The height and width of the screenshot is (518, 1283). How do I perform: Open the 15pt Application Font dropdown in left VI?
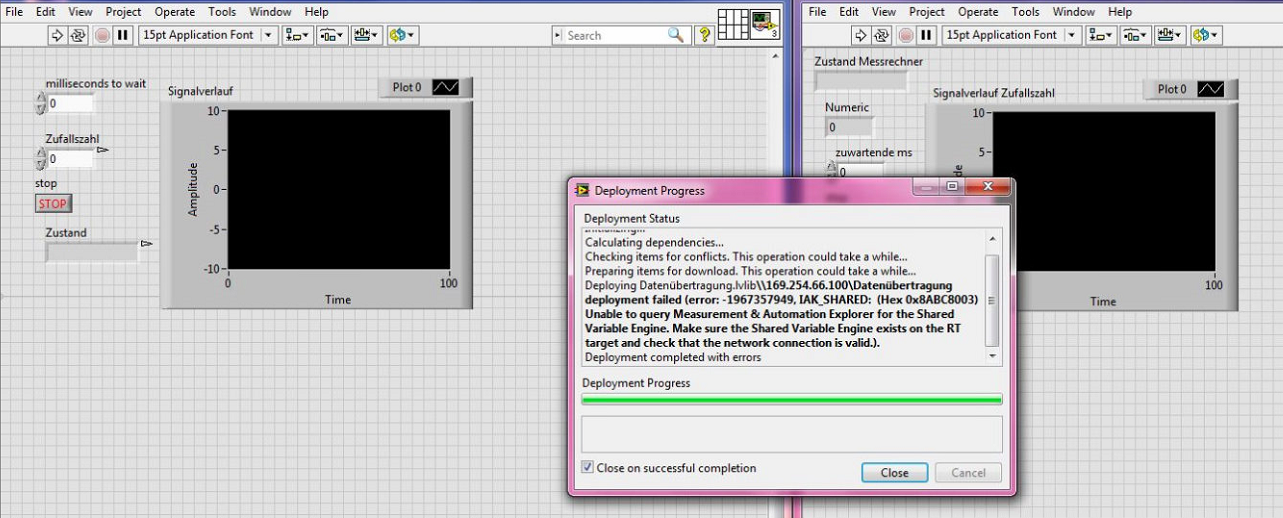click(208, 35)
